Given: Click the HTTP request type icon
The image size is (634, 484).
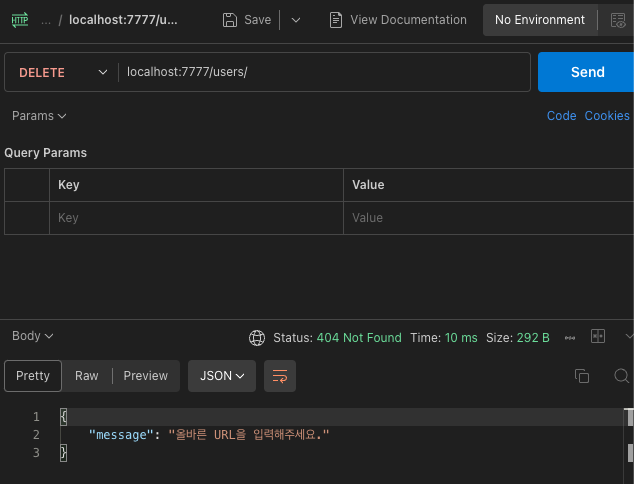Looking at the screenshot, I should pyautogui.click(x=19, y=20).
